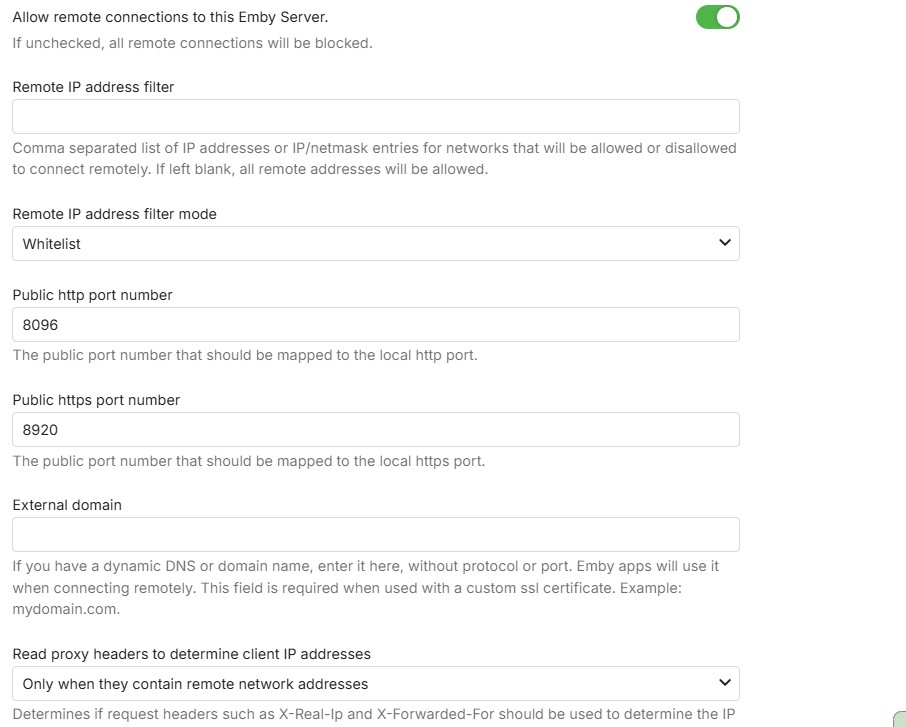The width and height of the screenshot is (906, 727).
Task: Click chevron arrow on Whitelist dropdown
Action: click(725, 243)
